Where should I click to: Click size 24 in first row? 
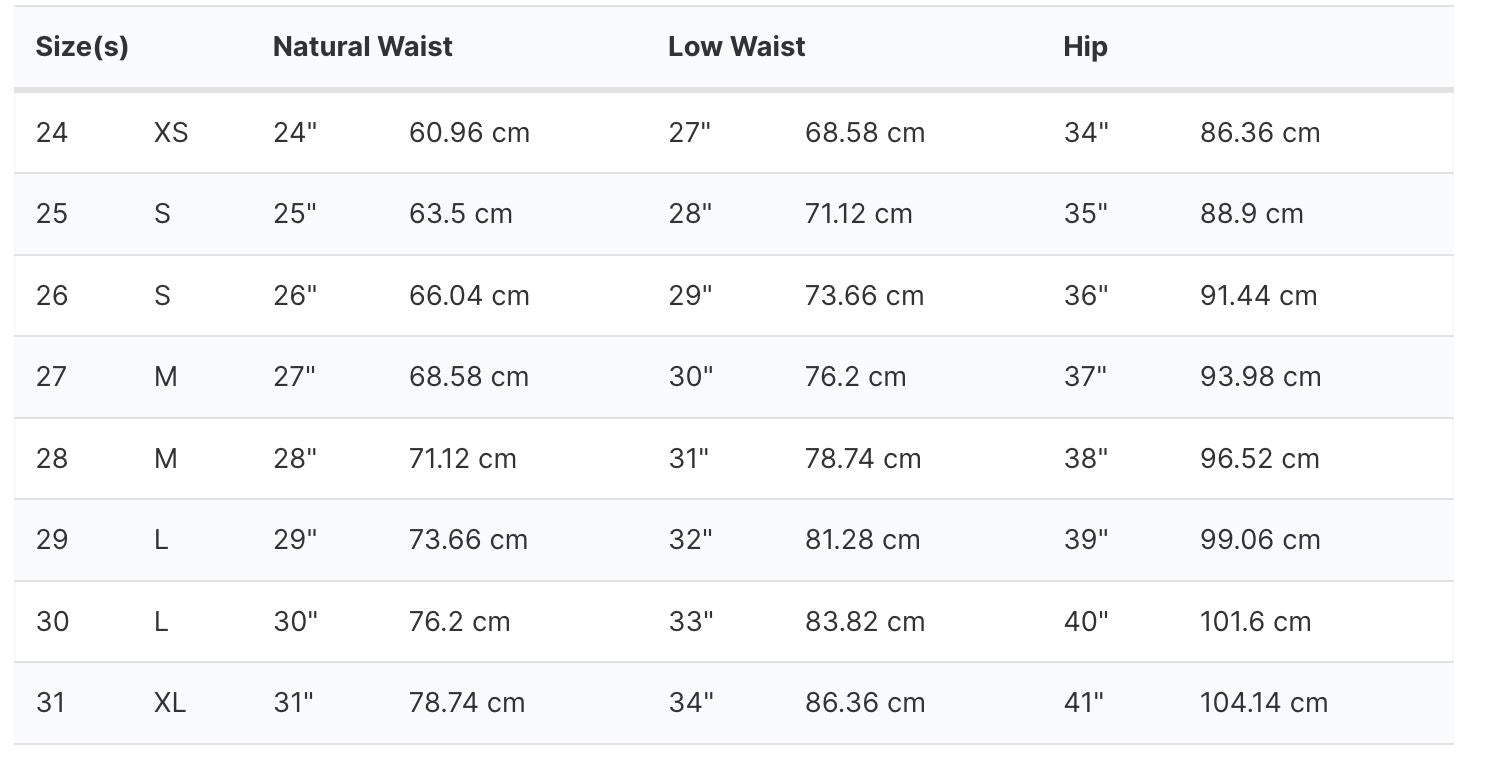tap(52, 132)
